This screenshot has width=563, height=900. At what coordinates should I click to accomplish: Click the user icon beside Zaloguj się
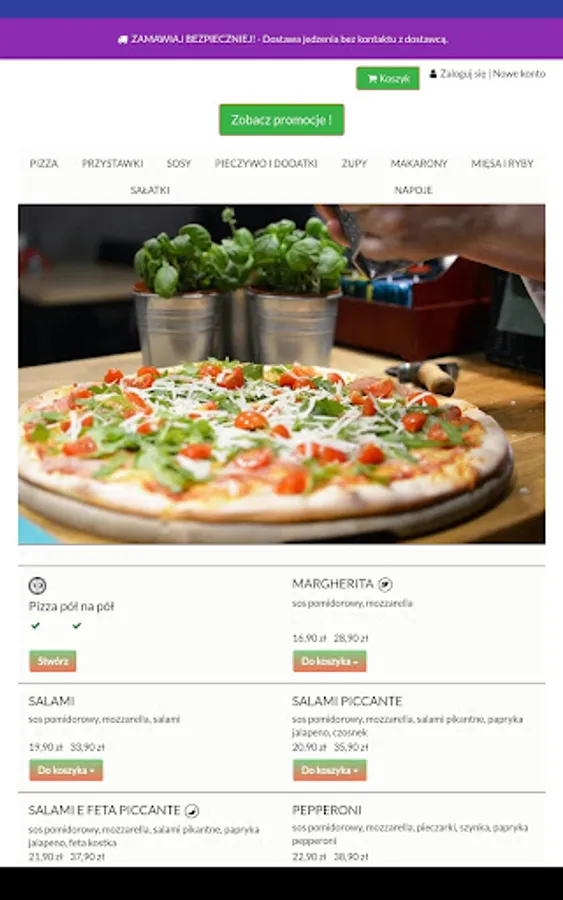click(433, 74)
